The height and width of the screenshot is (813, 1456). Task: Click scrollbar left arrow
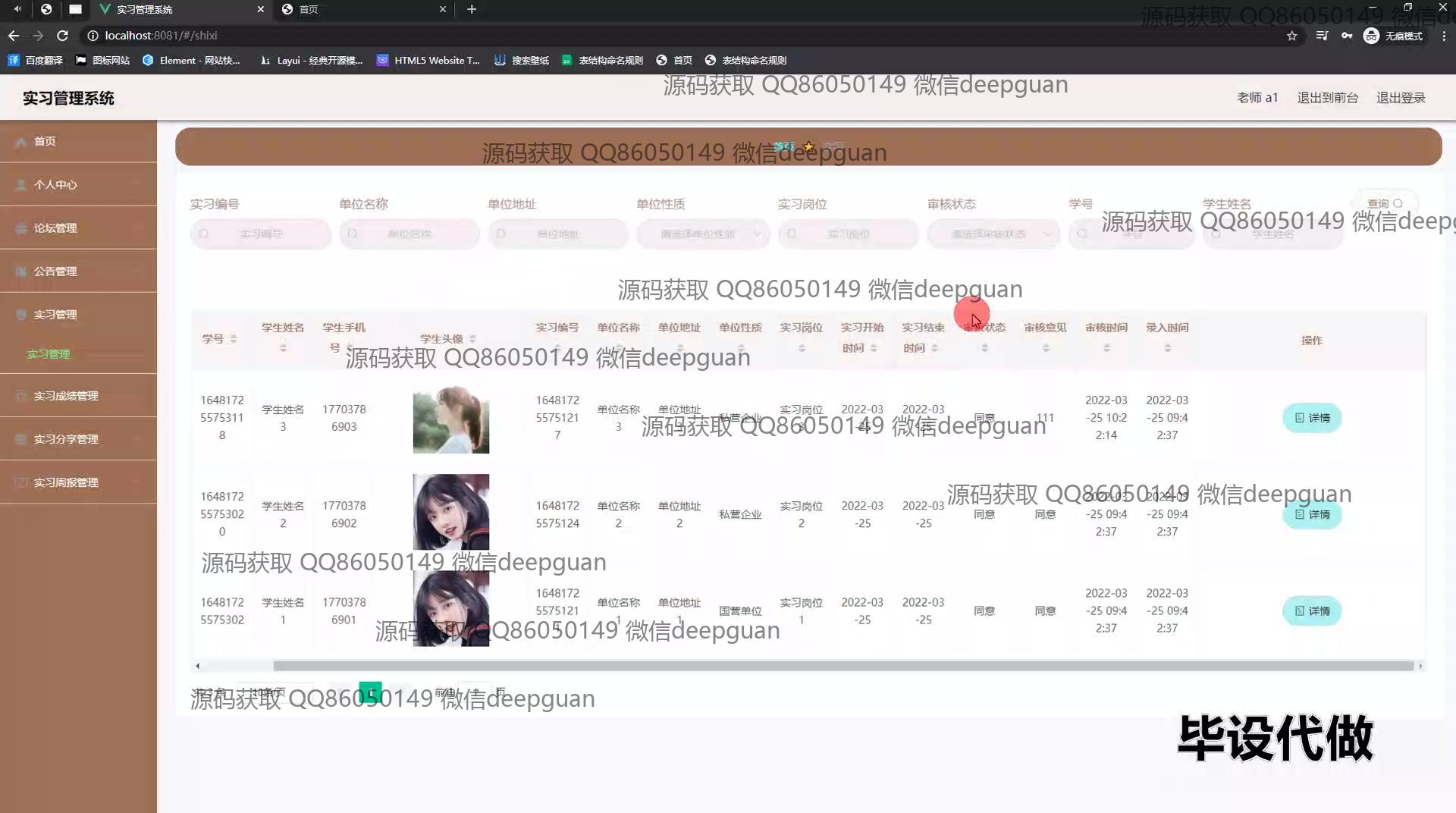(x=197, y=666)
